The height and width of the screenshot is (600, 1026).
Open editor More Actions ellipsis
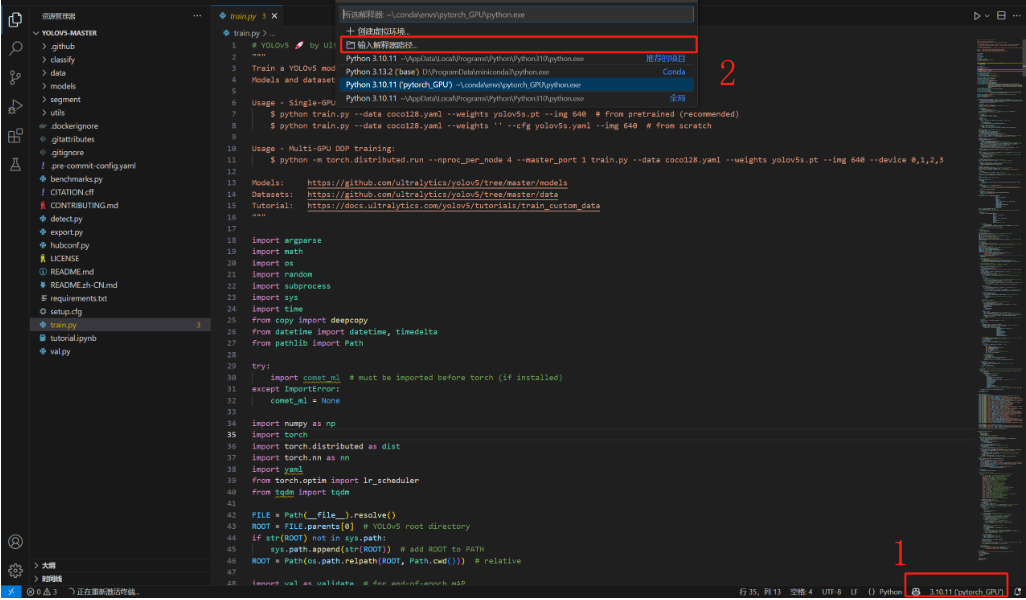[1016, 16]
